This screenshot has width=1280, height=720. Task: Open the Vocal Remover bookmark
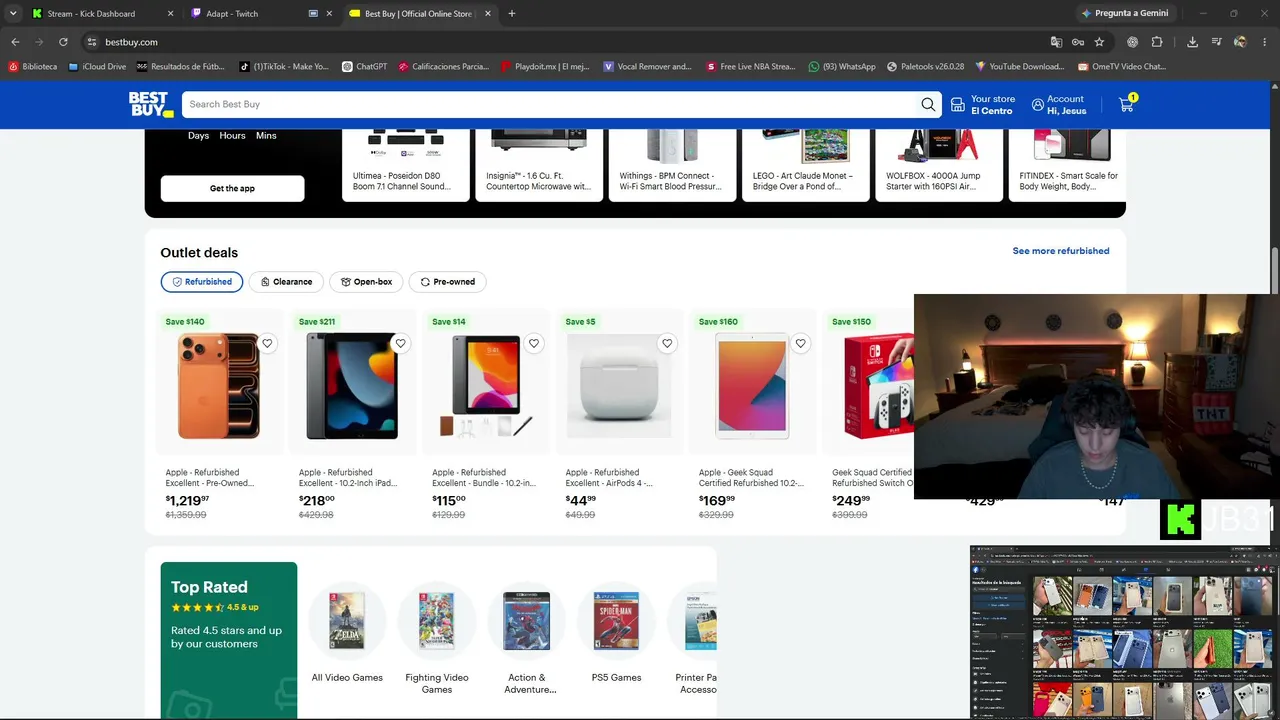648,67
